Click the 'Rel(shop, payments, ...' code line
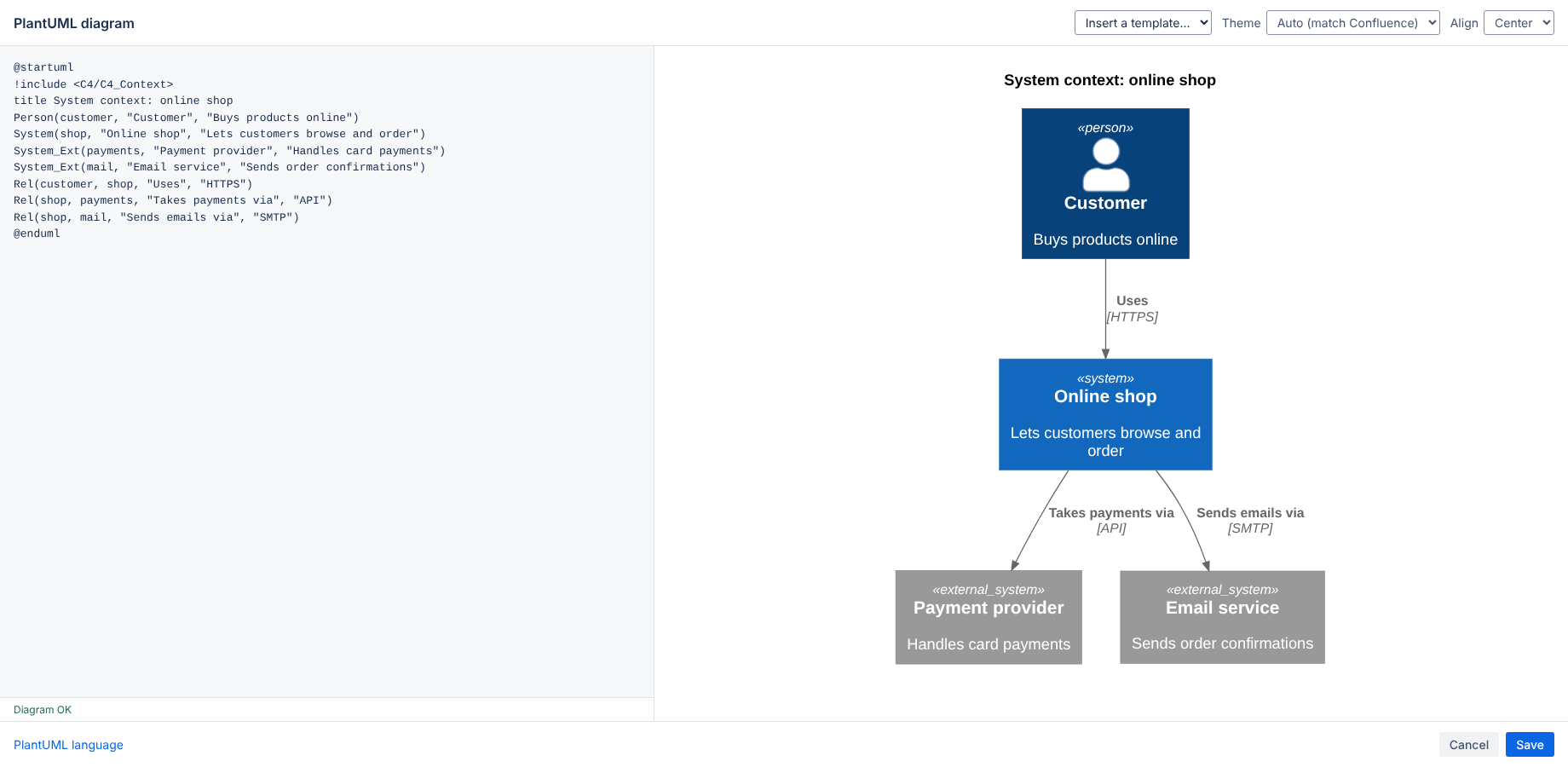Image resolution: width=1568 pixels, height=767 pixels. [x=173, y=200]
